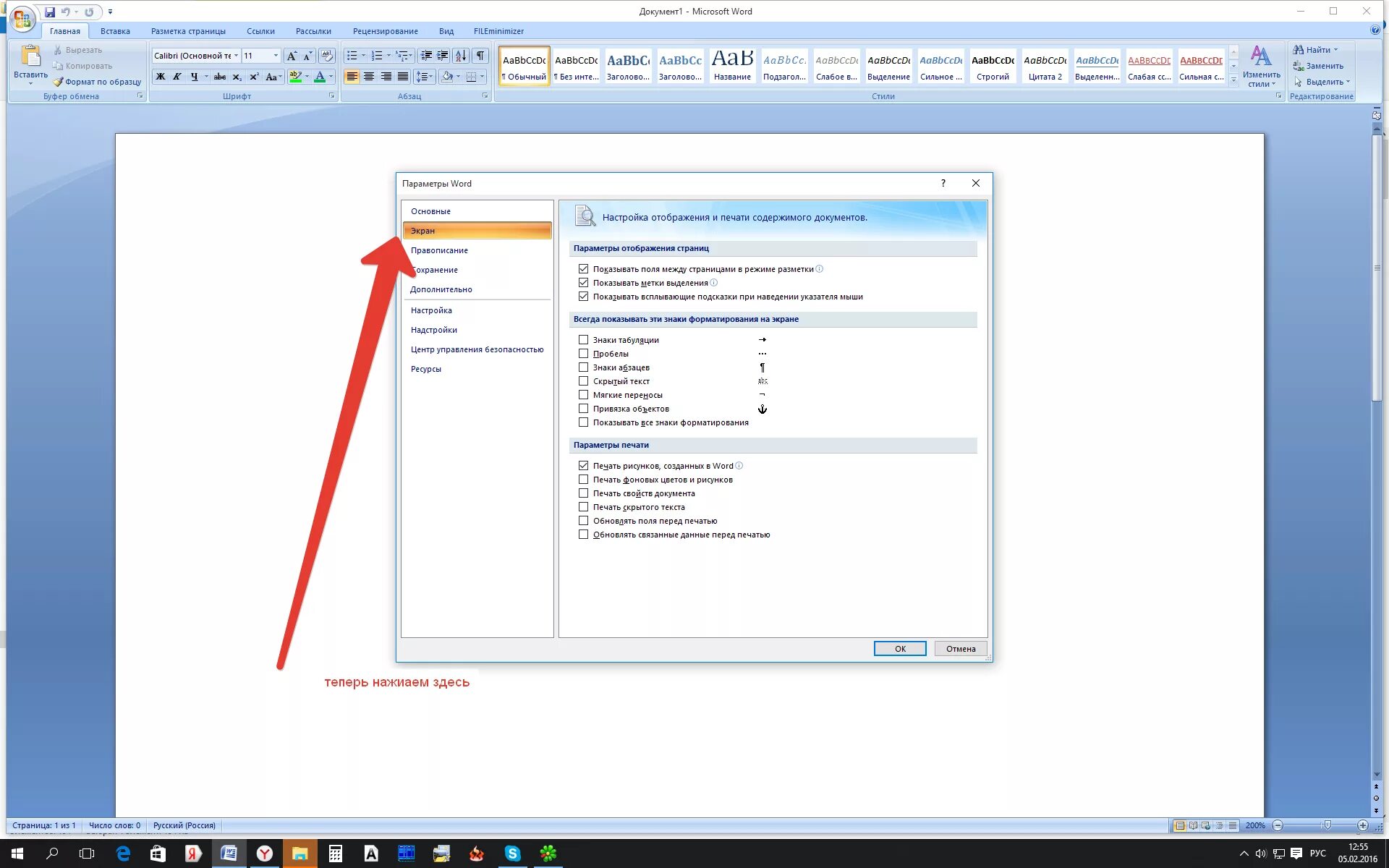Open font size dropdown
The width and height of the screenshot is (1389, 868).
(x=276, y=56)
